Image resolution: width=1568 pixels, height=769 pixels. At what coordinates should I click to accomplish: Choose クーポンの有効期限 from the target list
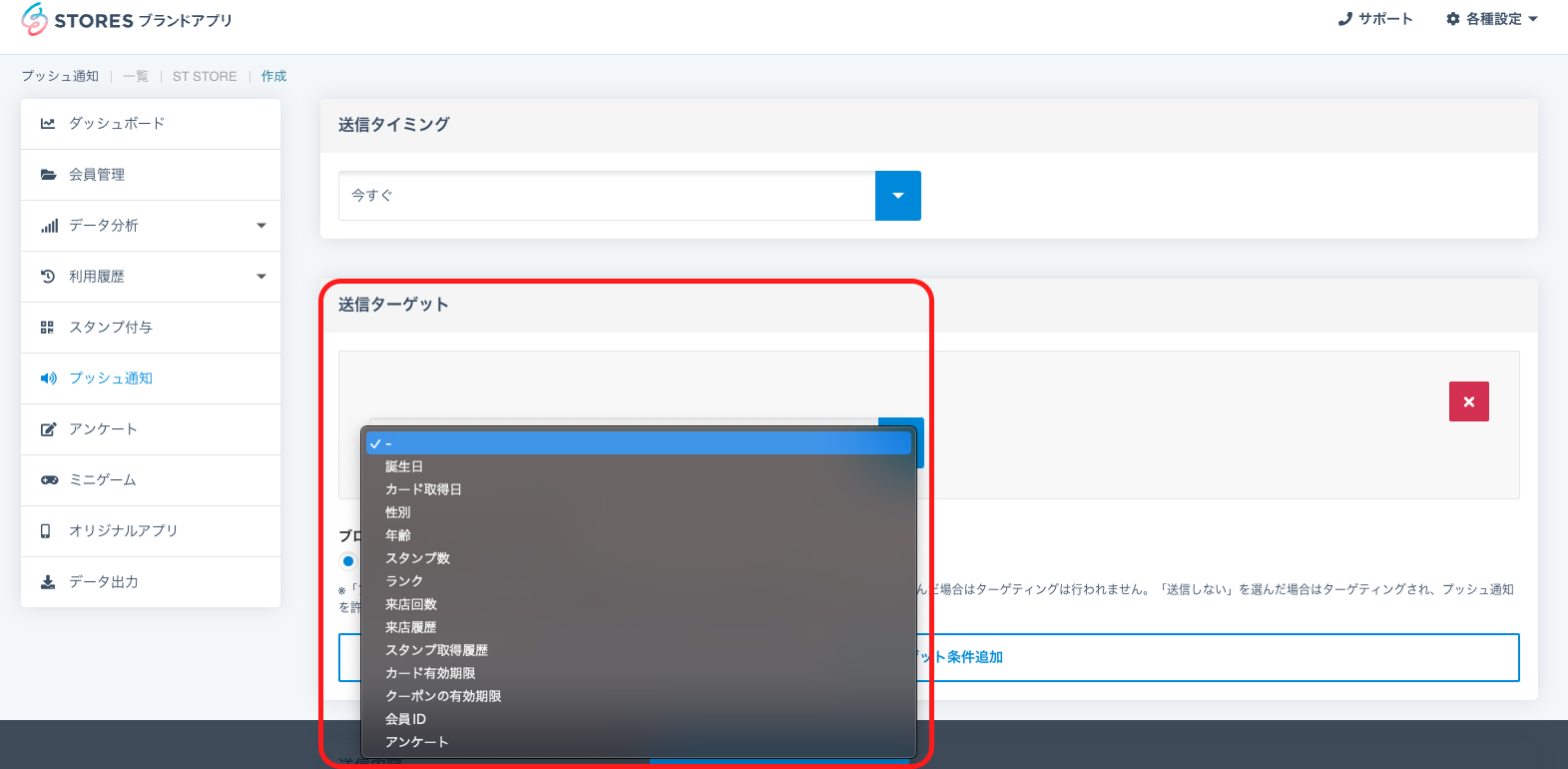point(639,696)
